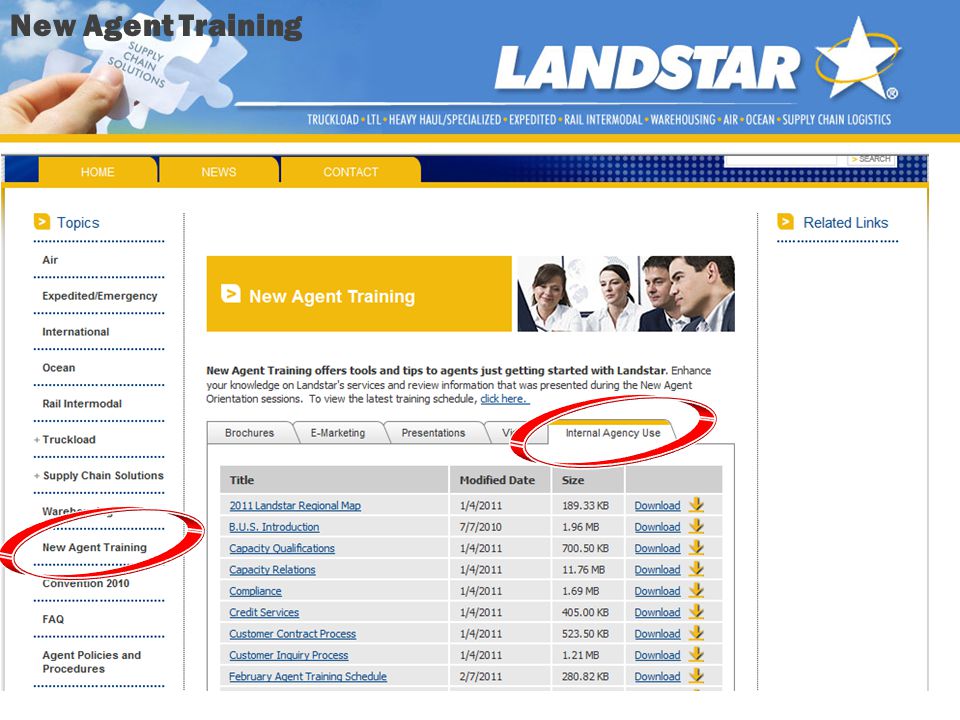Open the Credit Services link
This screenshot has height=720, width=960.
tap(264, 612)
